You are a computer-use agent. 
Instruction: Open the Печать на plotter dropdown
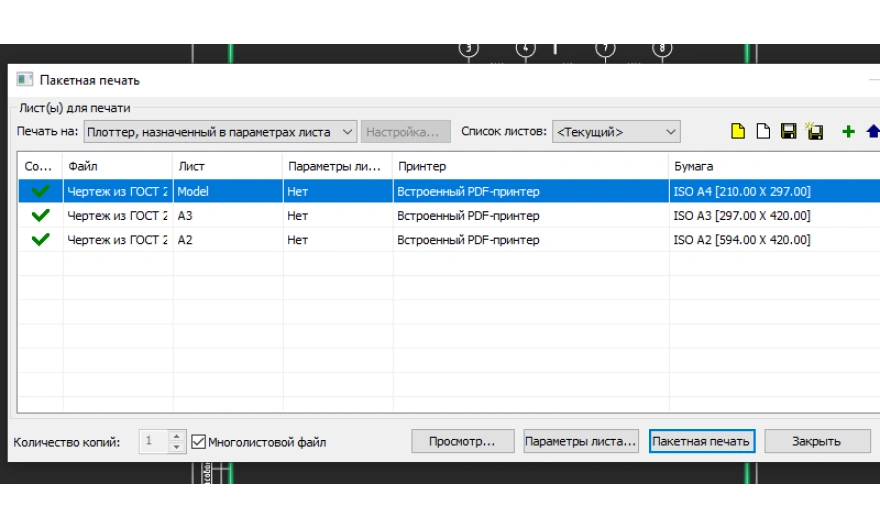[x=220, y=132]
